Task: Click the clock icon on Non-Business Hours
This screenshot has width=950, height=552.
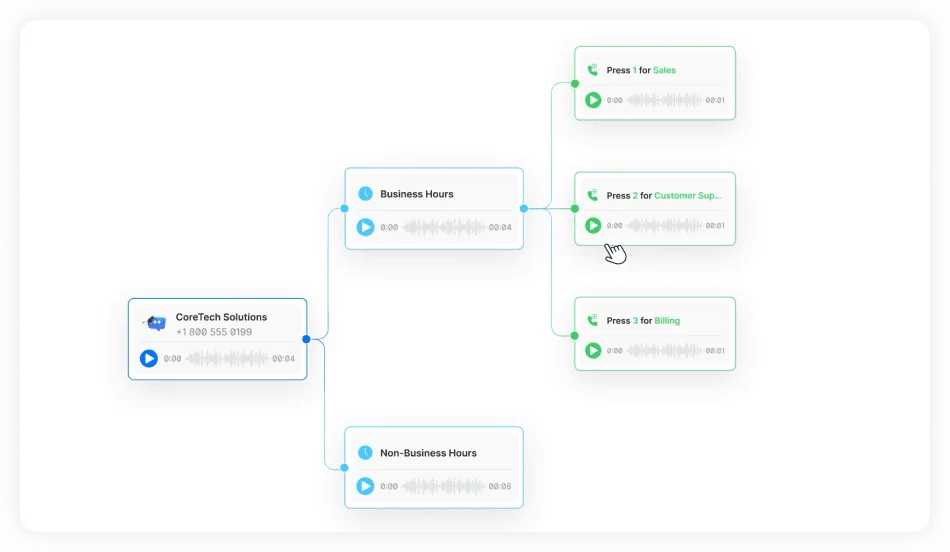Action: 365,453
